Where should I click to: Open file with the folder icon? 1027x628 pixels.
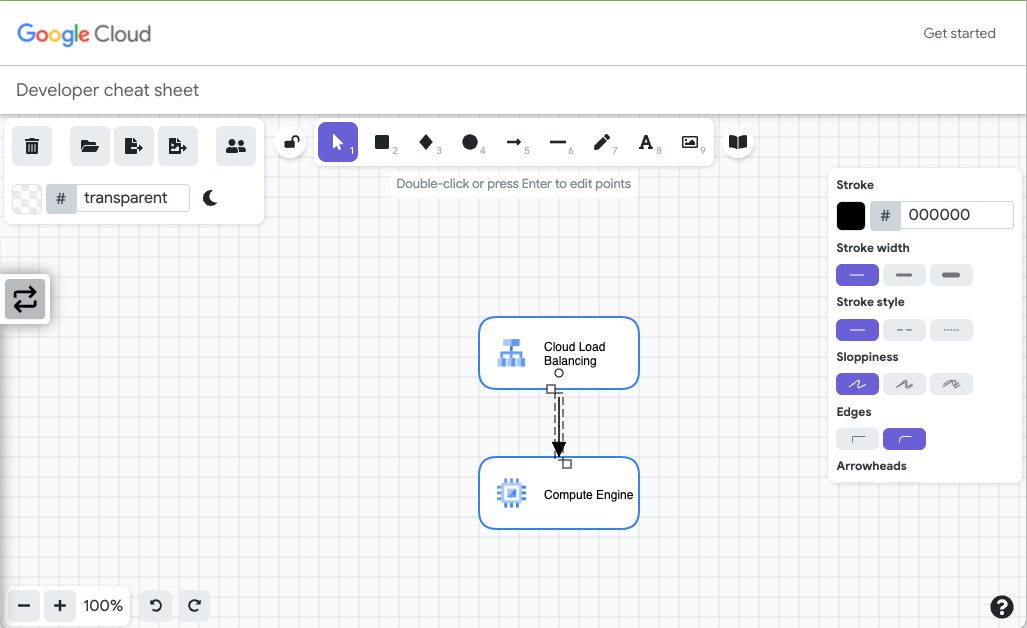coord(90,146)
